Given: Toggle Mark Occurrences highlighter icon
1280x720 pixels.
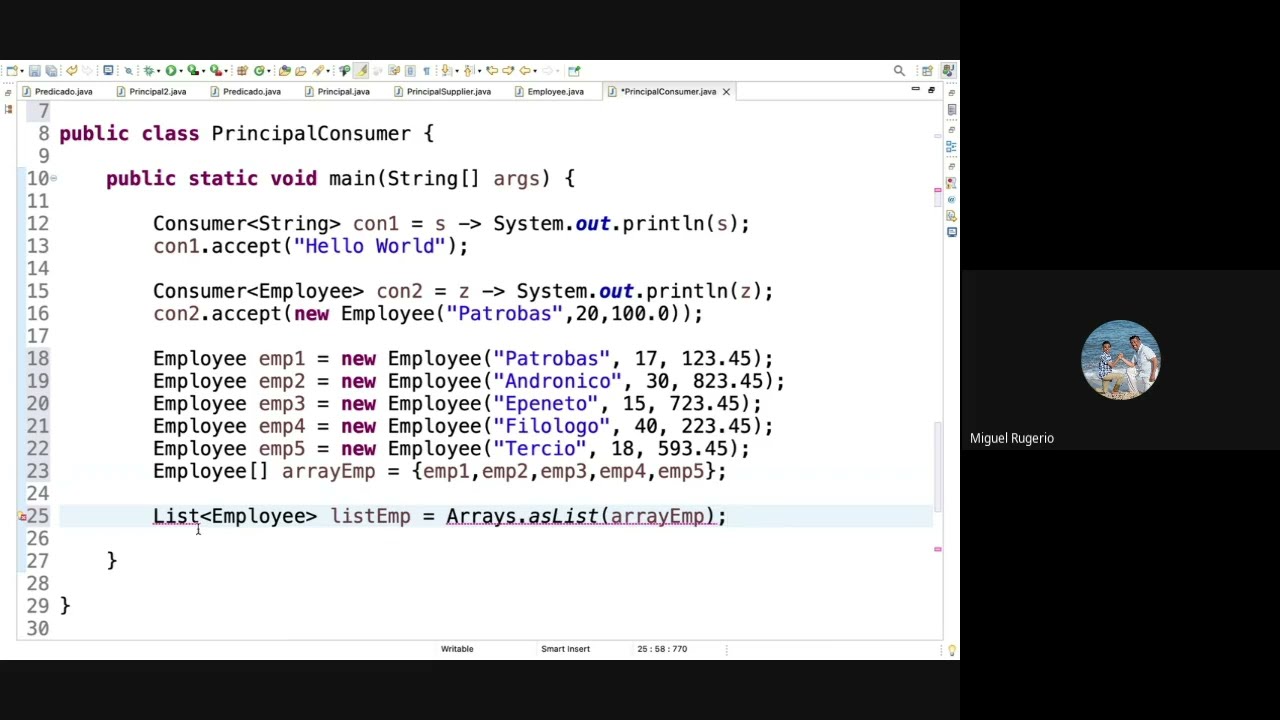Looking at the screenshot, I should (x=360, y=71).
